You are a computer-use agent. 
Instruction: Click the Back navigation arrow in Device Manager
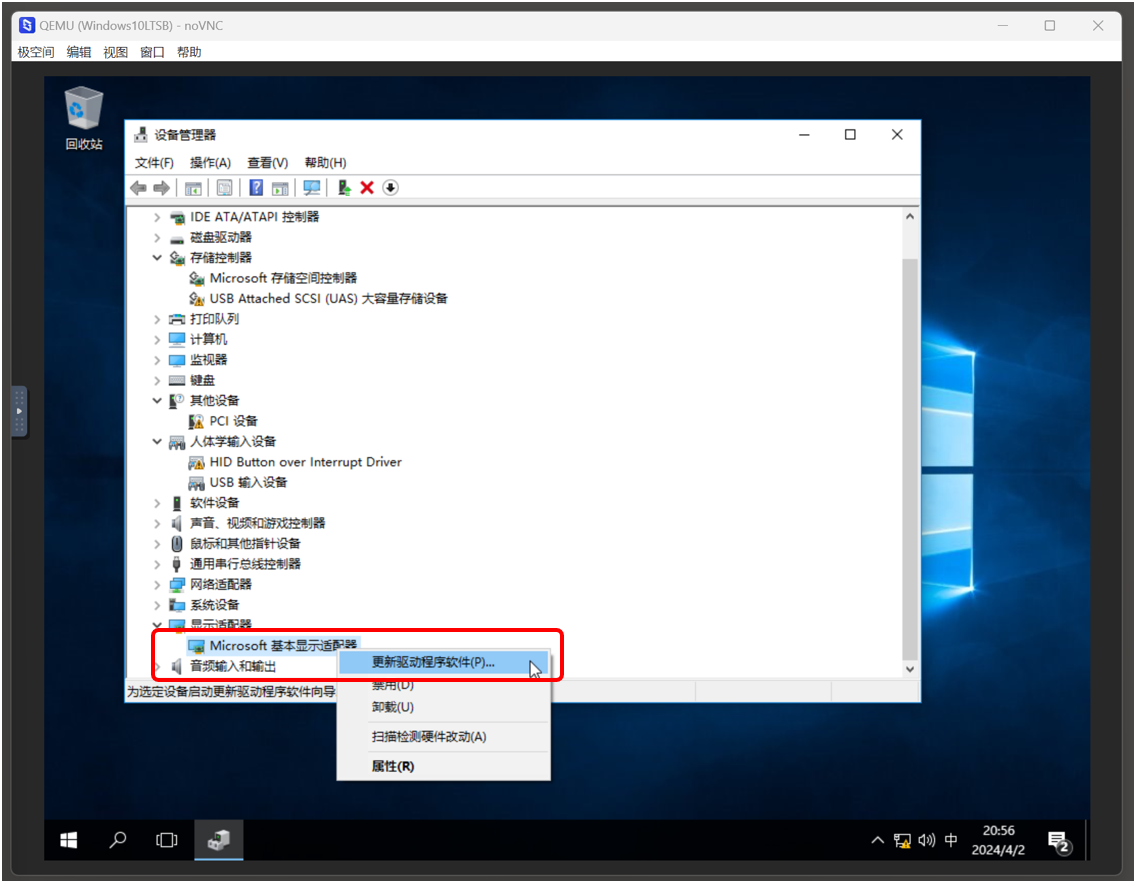[x=138, y=187]
